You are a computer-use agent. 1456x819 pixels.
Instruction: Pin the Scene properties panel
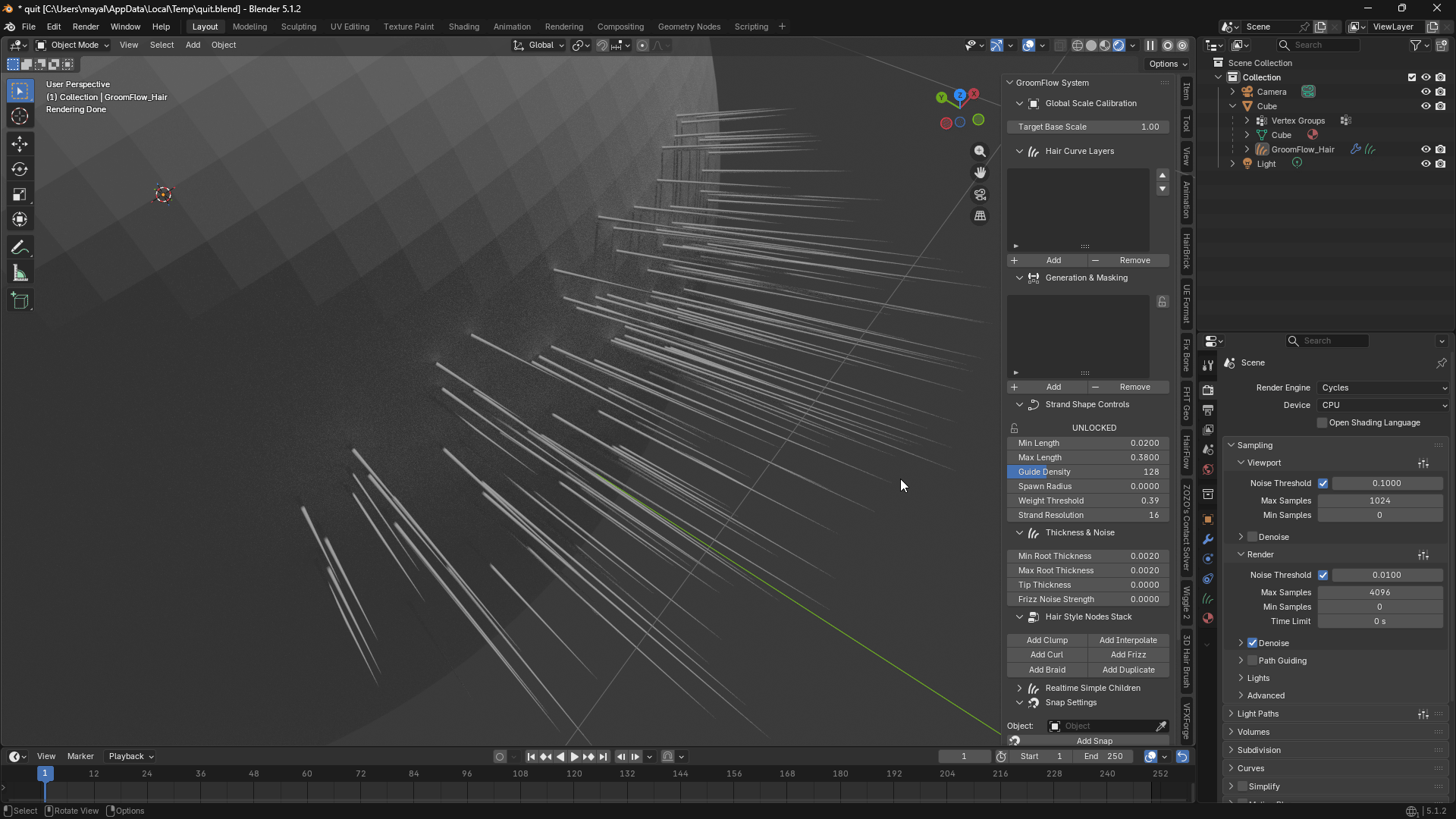[x=1441, y=363]
